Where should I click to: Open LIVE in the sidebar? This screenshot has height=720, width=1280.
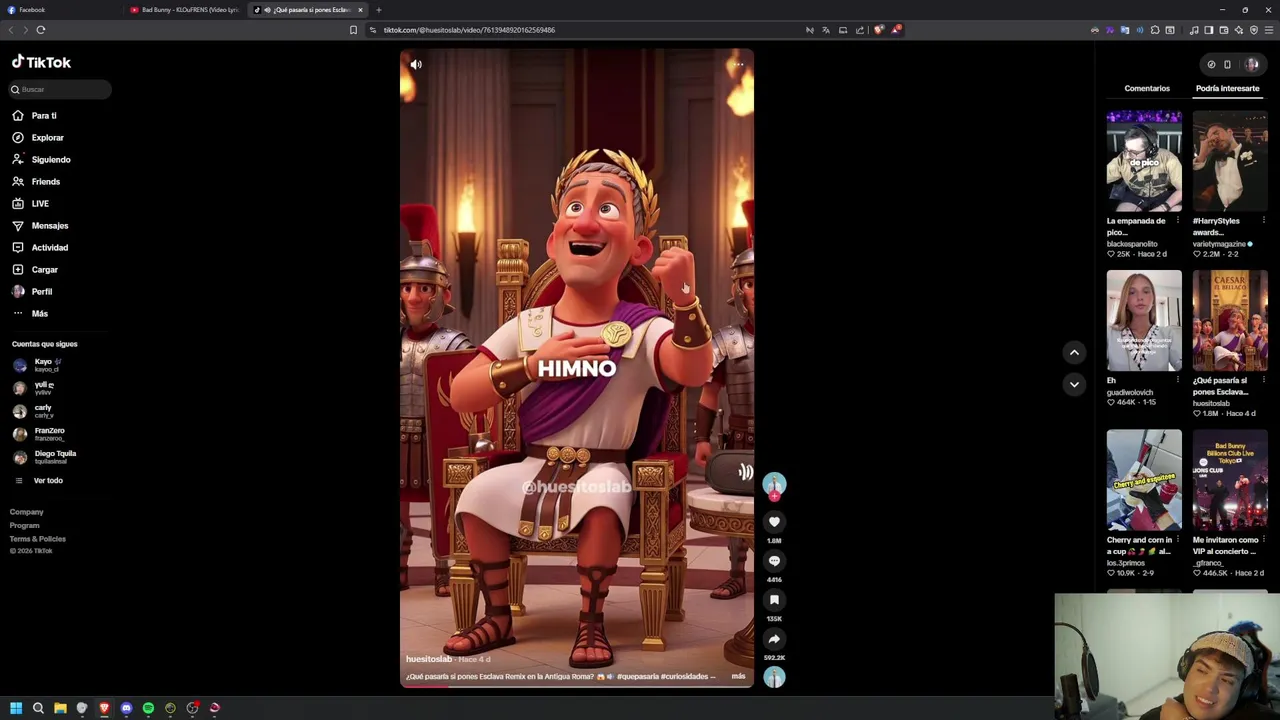click(30, 204)
